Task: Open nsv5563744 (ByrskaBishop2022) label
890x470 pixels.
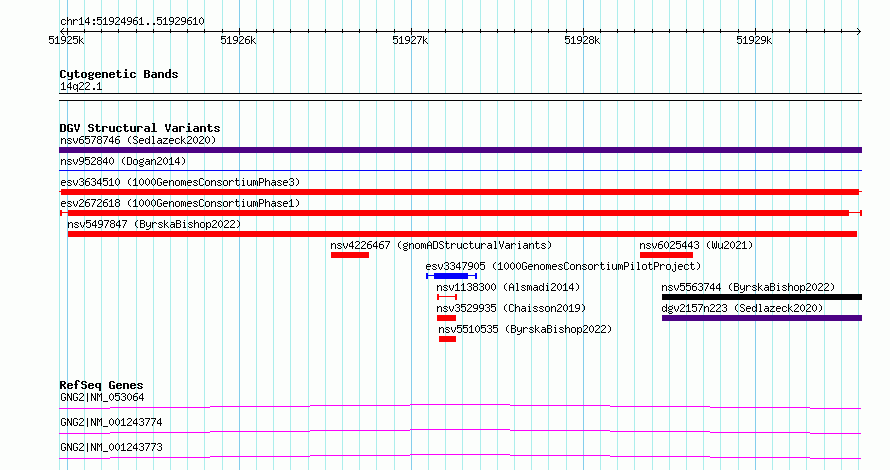Action: [748, 287]
